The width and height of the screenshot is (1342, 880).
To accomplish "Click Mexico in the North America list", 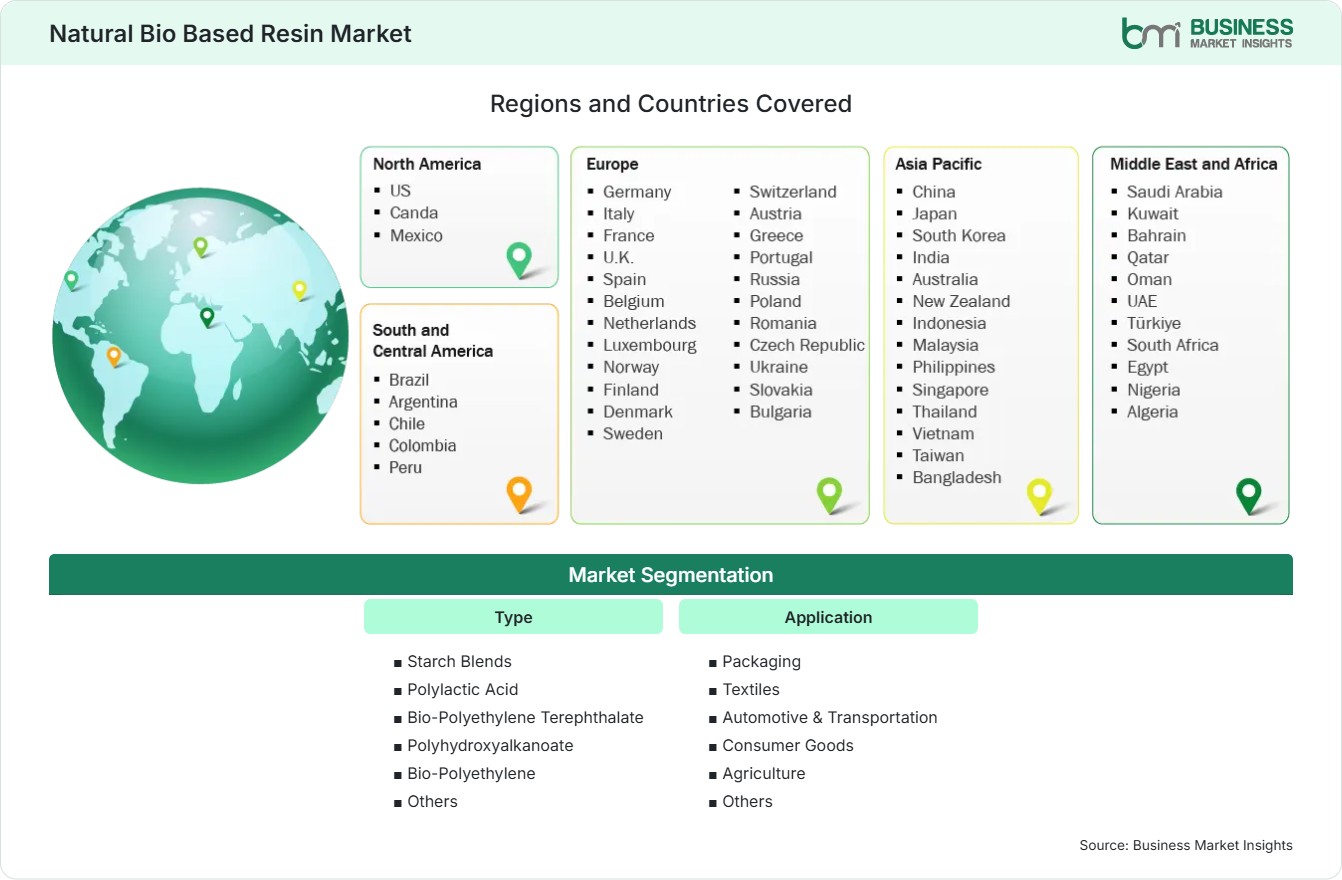I will 416,235.
